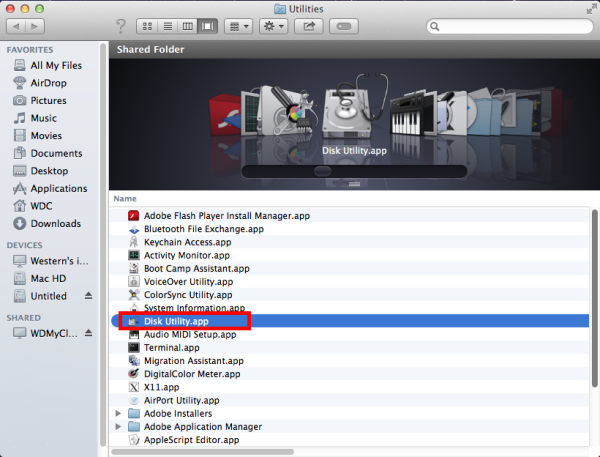The width and height of the screenshot is (600, 457).
Task: Click the Share toolbar button
Action: (x=308, y=26)
